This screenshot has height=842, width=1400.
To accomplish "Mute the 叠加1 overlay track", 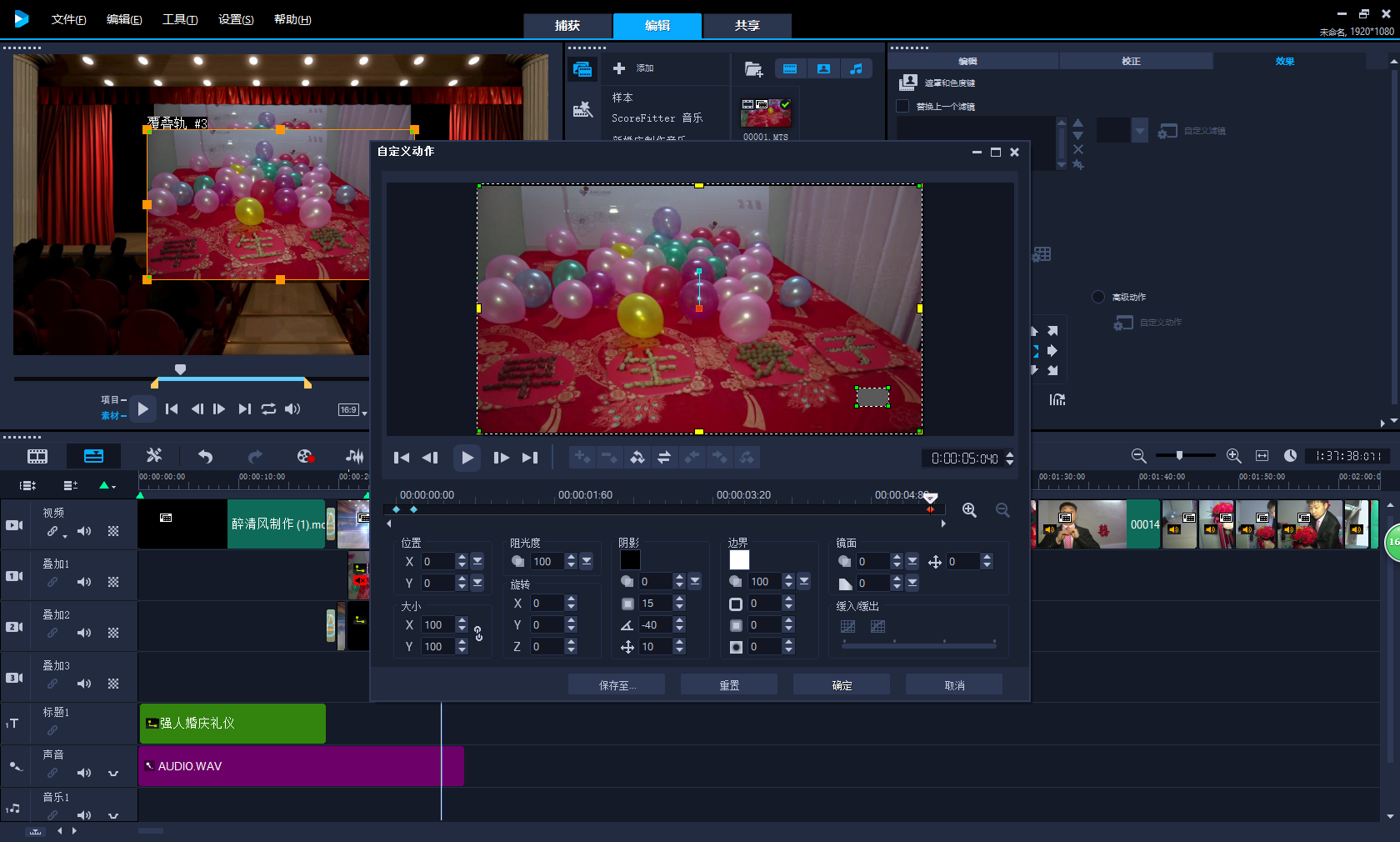I will [x=84, y=582].
